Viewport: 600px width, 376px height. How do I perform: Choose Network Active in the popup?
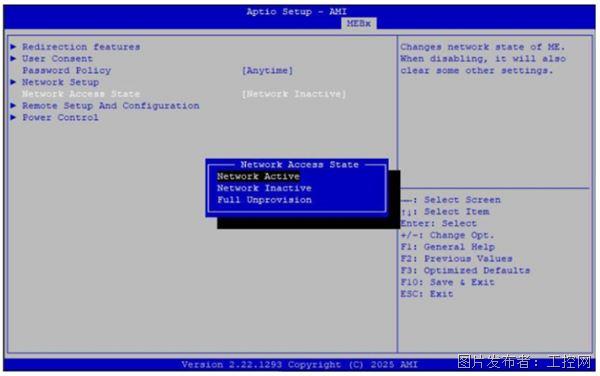click(x=258, y=176)
